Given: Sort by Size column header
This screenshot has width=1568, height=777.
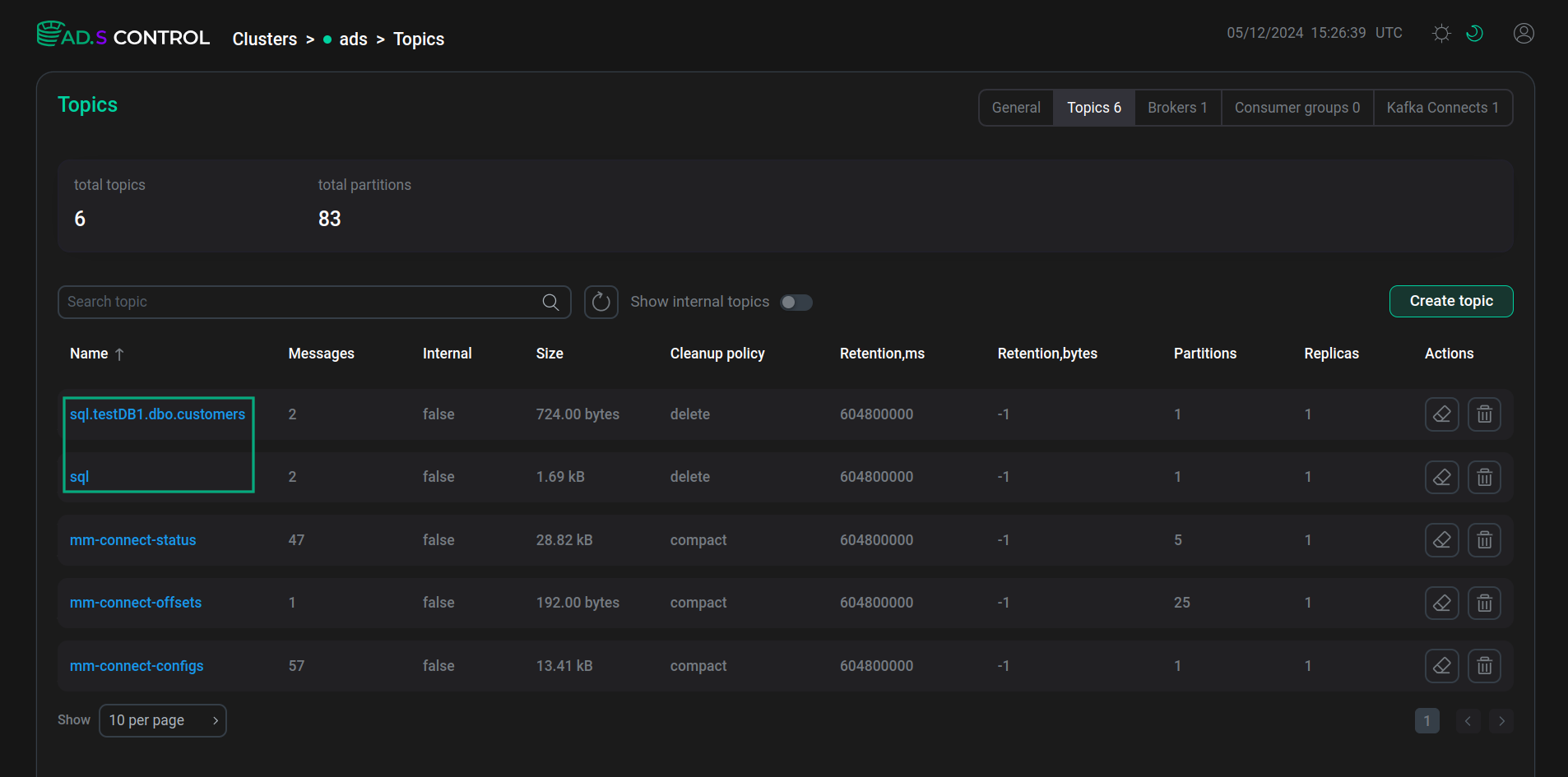Looking at the screenshot, I should [x=550, y=354].
